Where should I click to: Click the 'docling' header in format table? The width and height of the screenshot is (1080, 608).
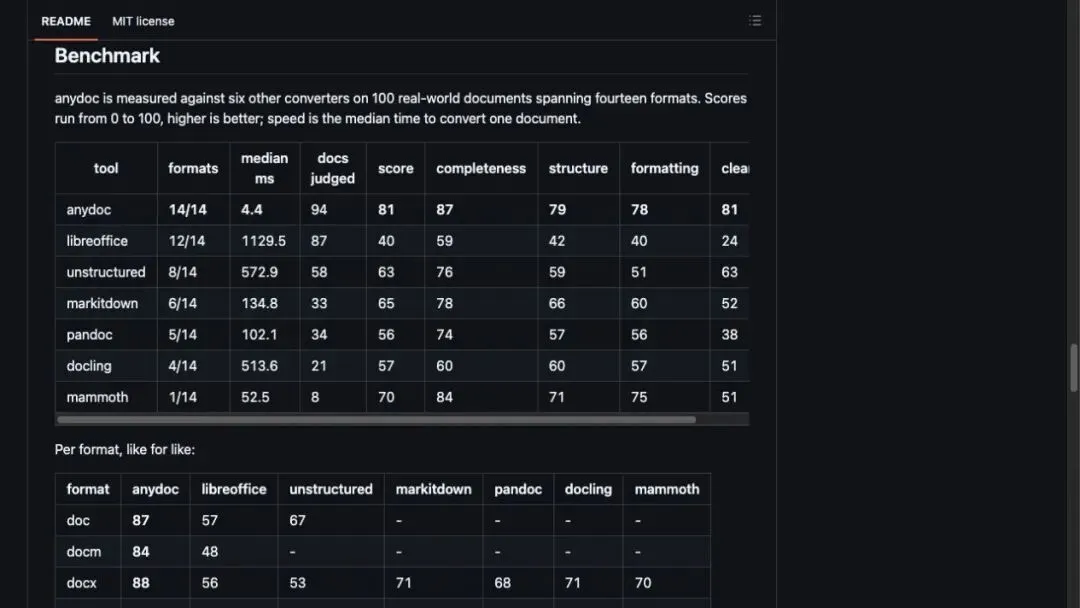[x=588, y=489]
